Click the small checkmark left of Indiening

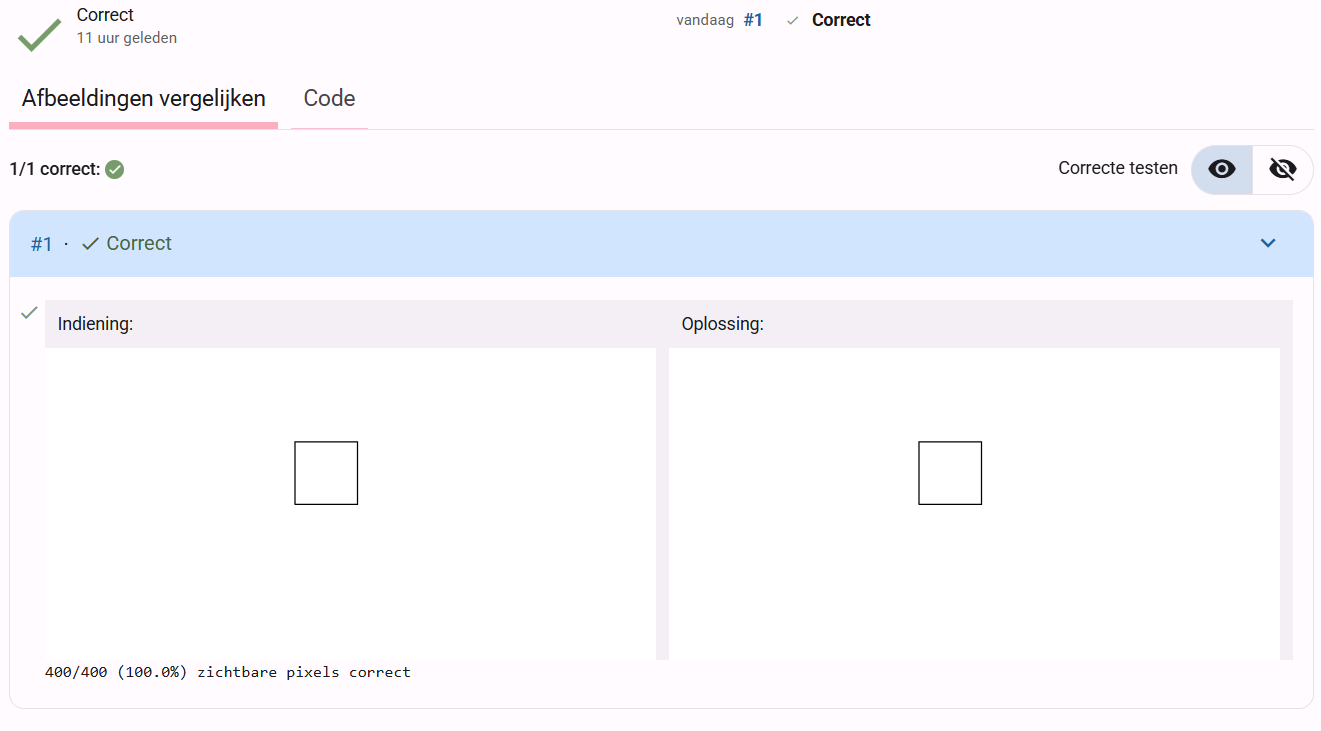tap(29, 313)
